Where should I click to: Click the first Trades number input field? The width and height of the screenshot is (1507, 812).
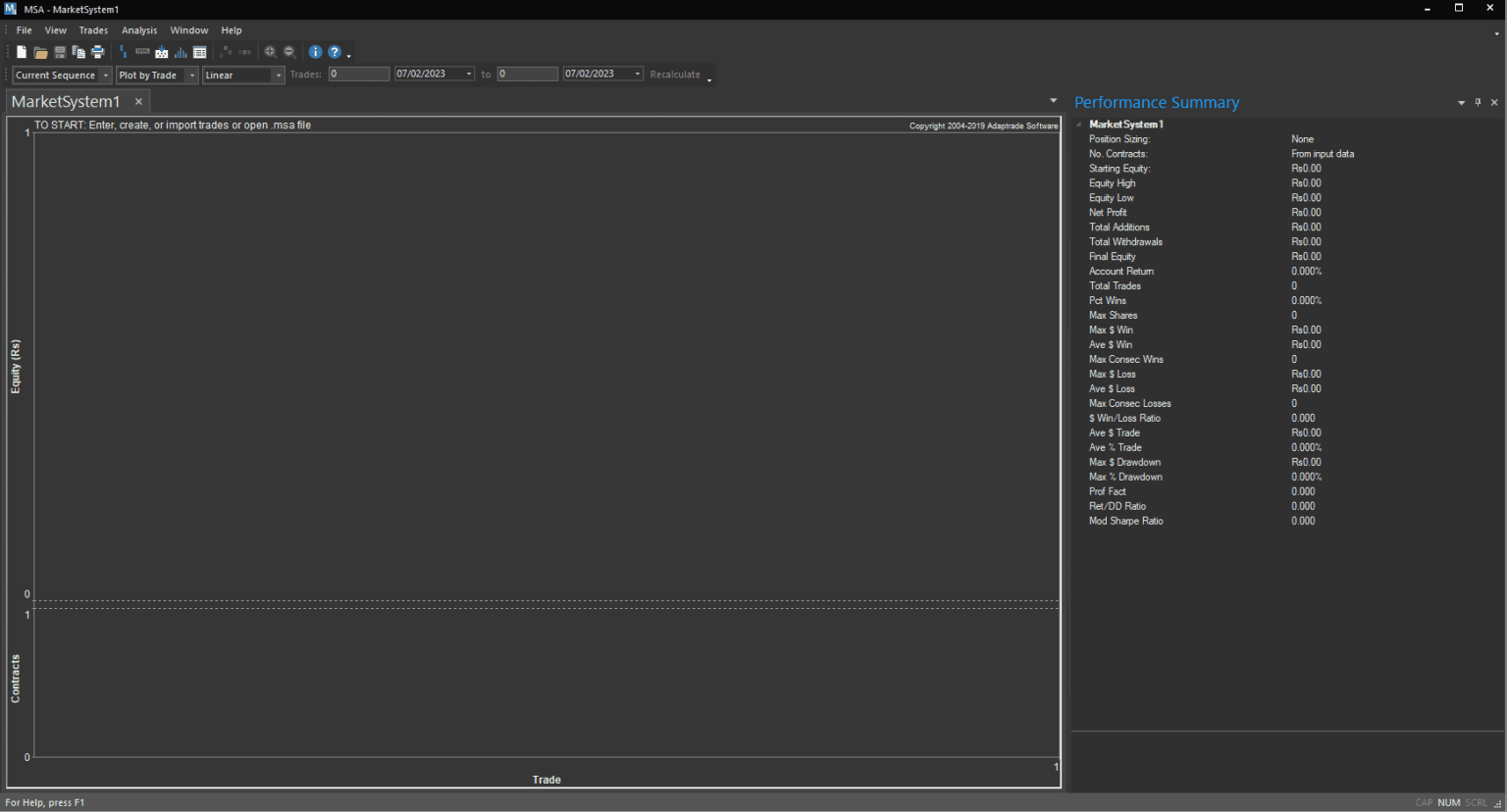[x=359, y=75]
